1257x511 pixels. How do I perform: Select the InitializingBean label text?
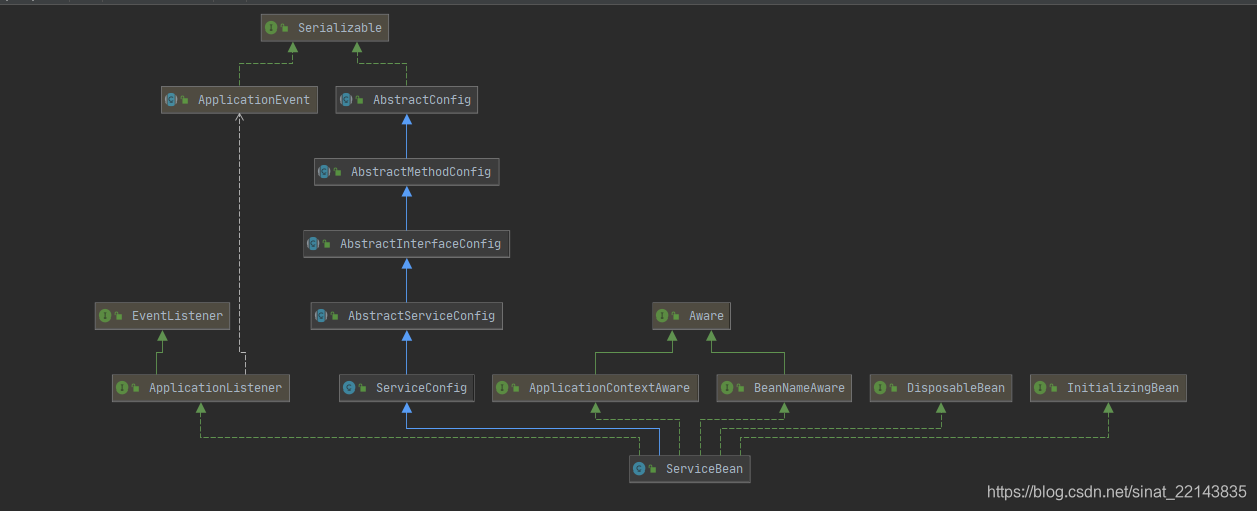(x=1123, y=388)
